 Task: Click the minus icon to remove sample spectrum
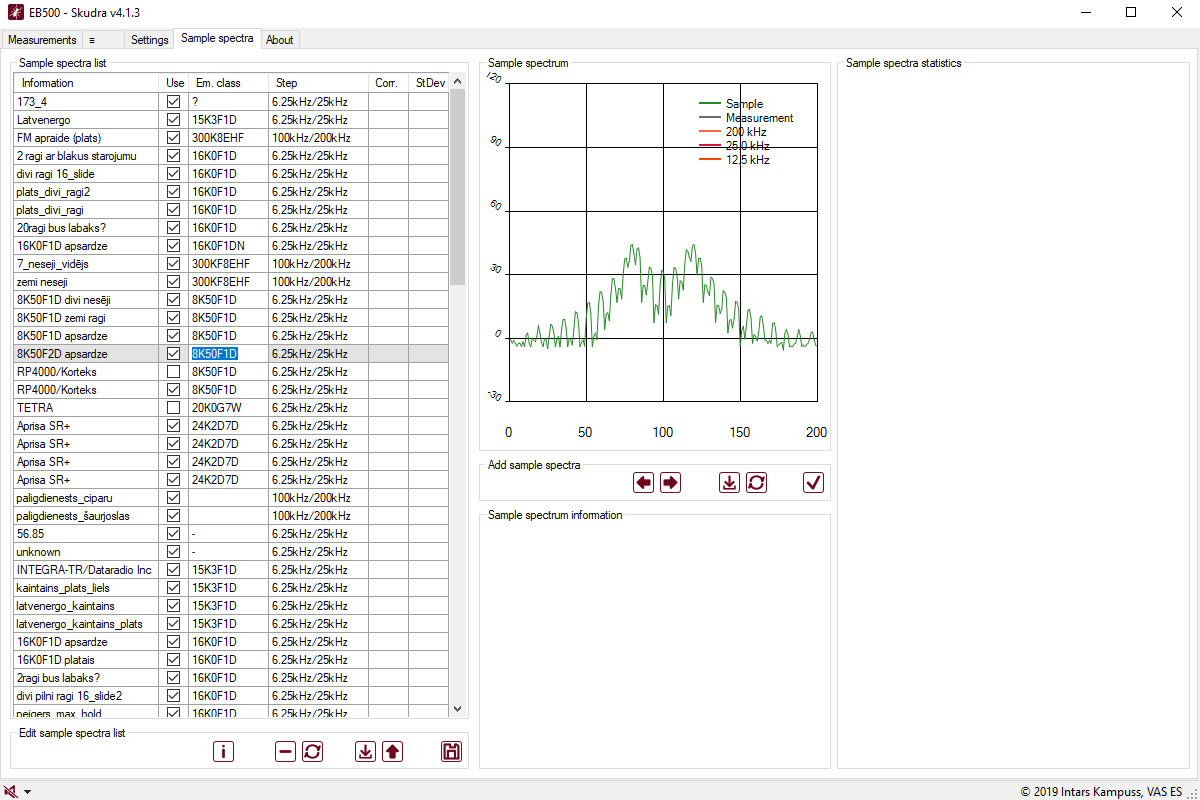coord(285,751)
